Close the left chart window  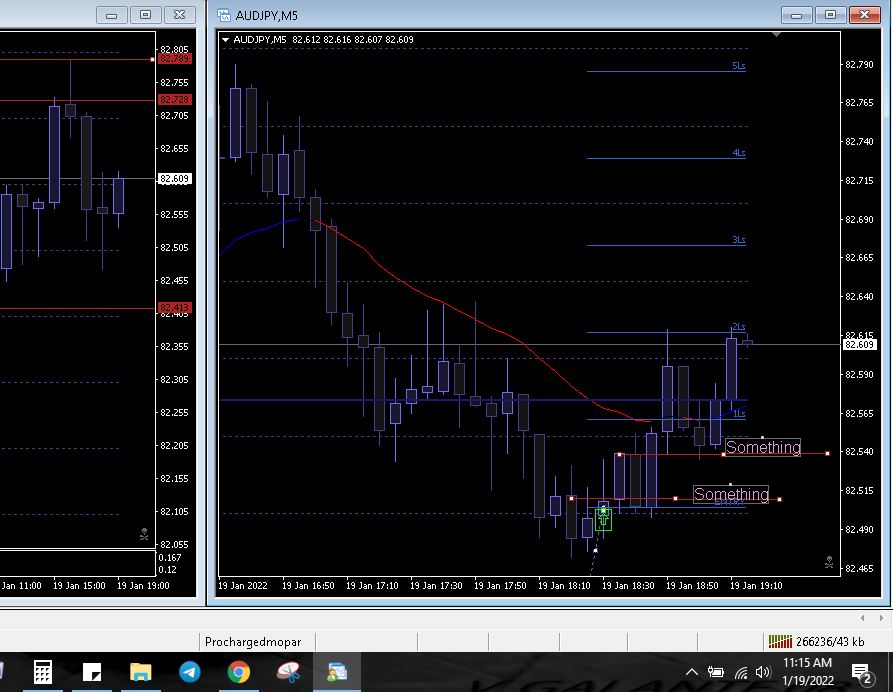pyautogui.click(x=179, y=15)
